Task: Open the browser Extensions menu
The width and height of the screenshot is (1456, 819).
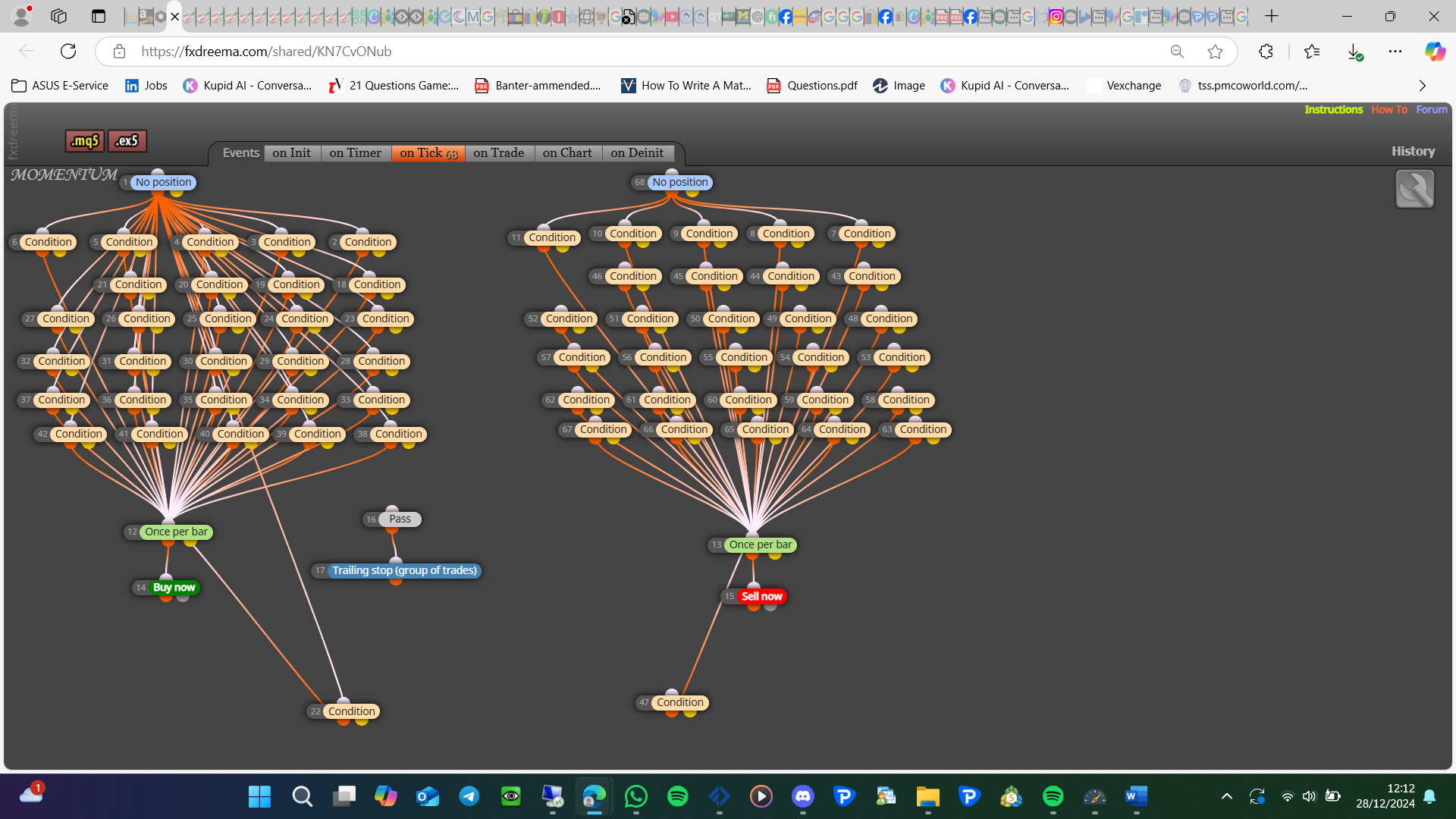Action: [1266, 52]
